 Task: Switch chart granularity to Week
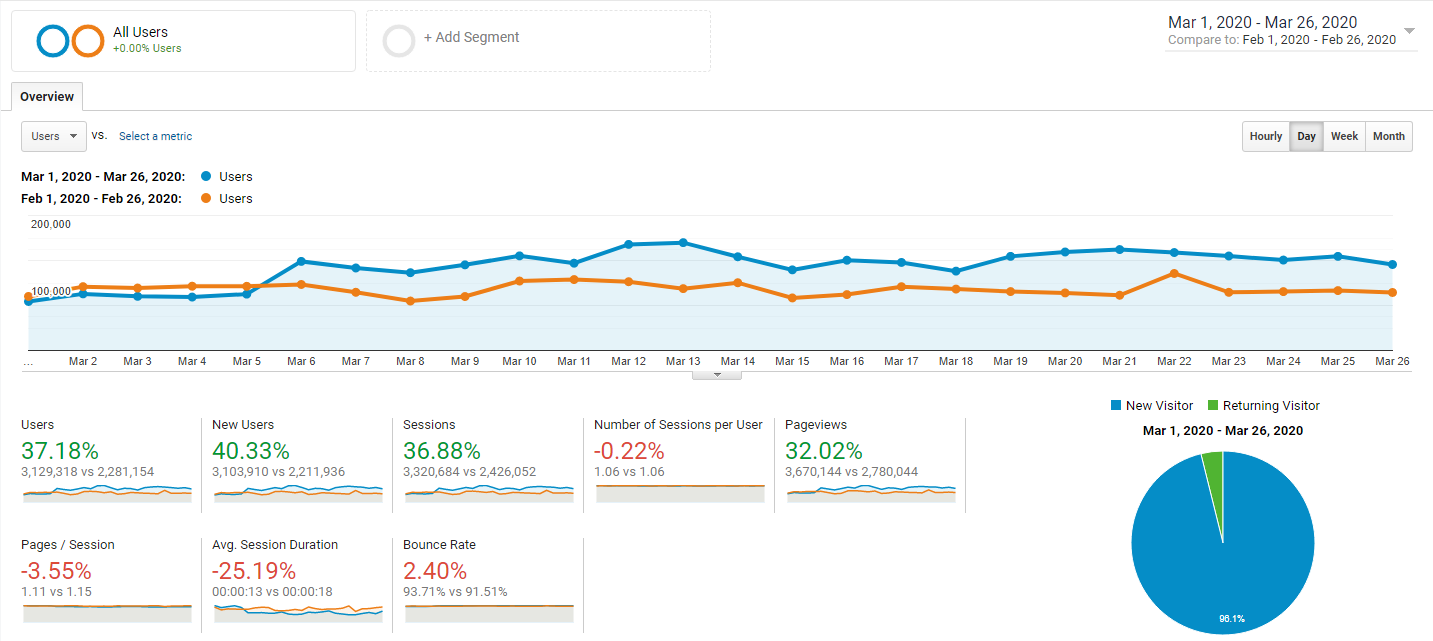click(1344, 136)
